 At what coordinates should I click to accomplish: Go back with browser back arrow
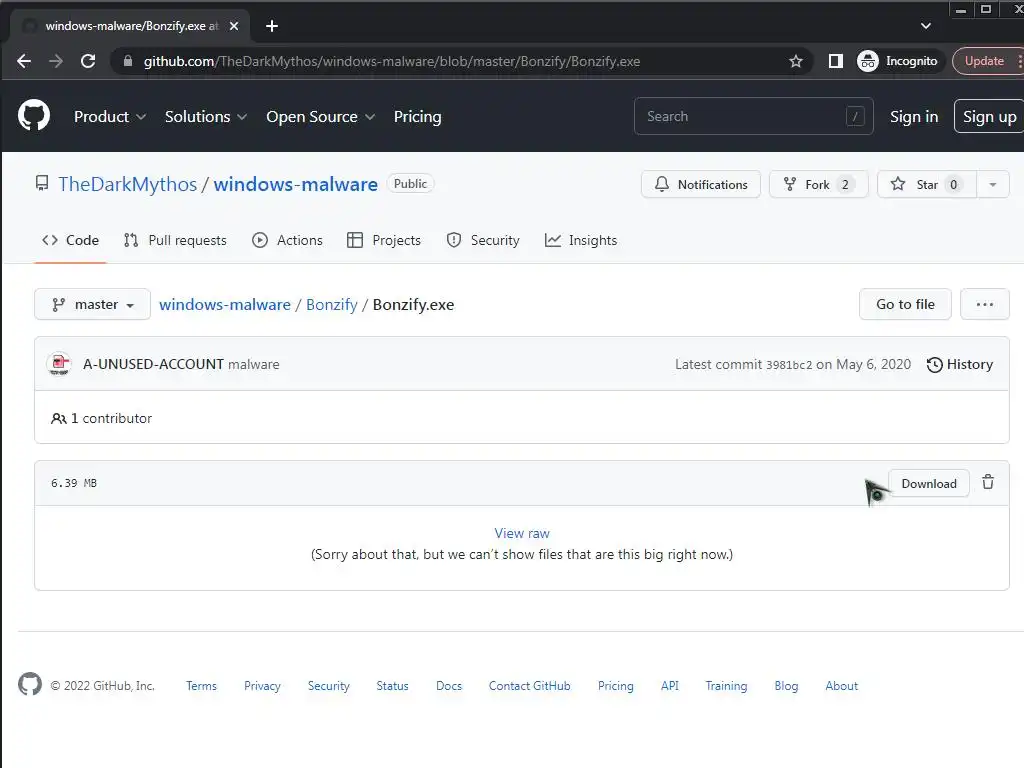(x=24, y=61)
